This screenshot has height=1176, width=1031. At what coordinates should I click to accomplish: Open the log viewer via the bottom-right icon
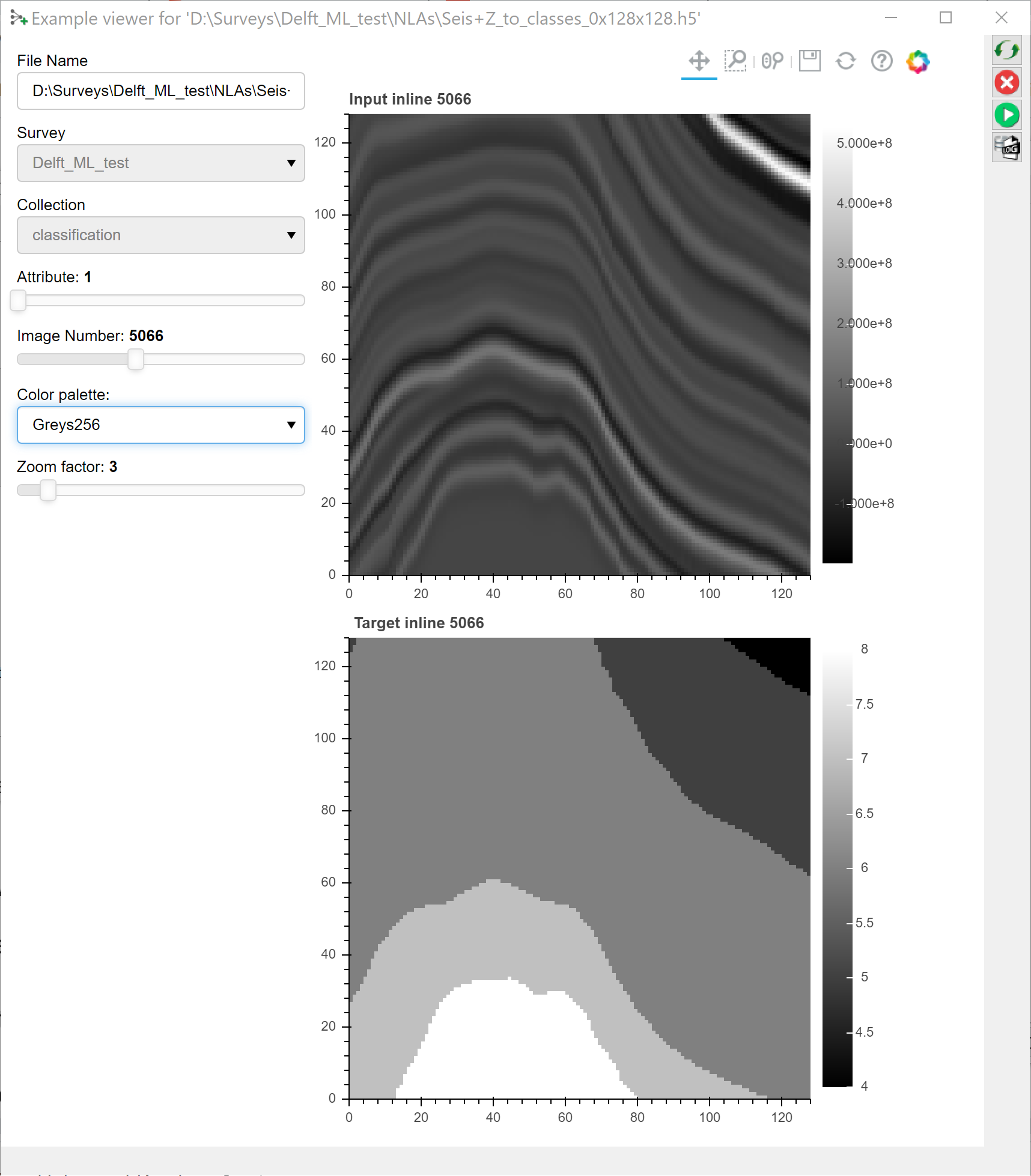[1008, 147]
